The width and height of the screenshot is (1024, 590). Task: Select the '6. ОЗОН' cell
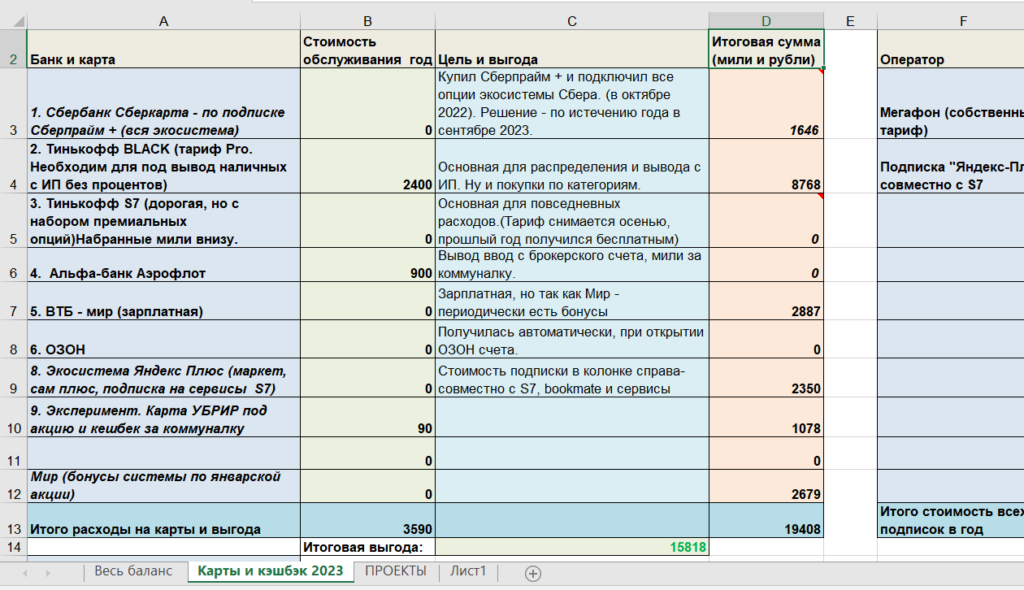pyautogui.click(x=163, y=339)
